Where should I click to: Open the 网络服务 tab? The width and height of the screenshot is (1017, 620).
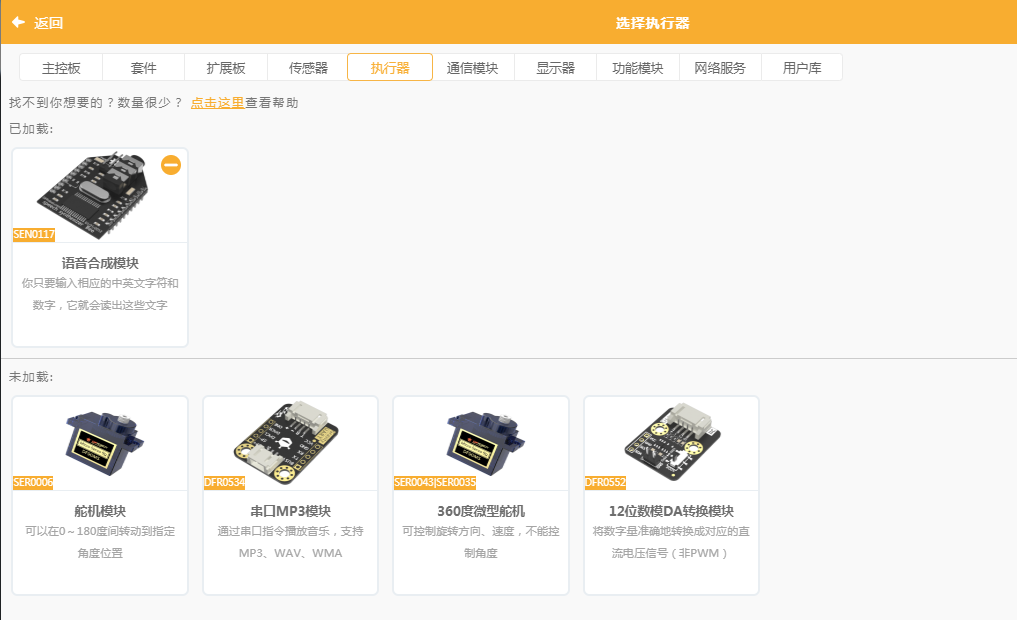pos(720,67)
